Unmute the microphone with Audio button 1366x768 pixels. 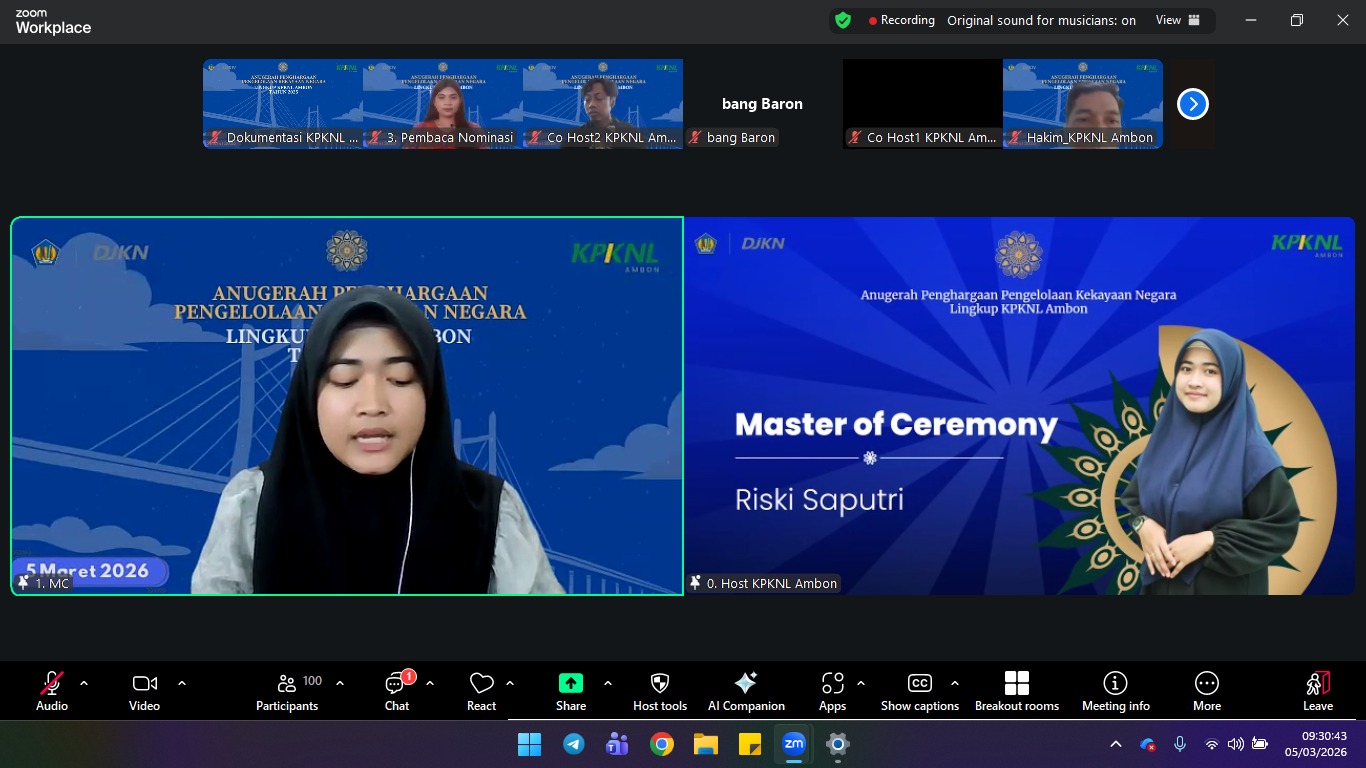(x=52, y=691)
